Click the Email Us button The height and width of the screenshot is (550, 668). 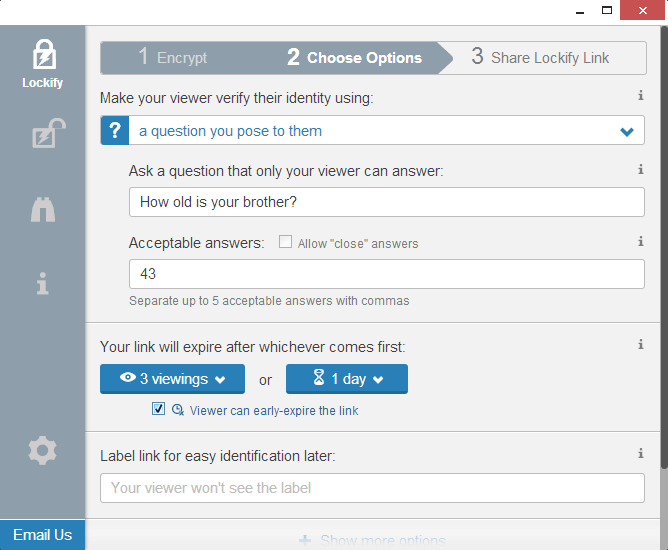(x=43, y=535)
